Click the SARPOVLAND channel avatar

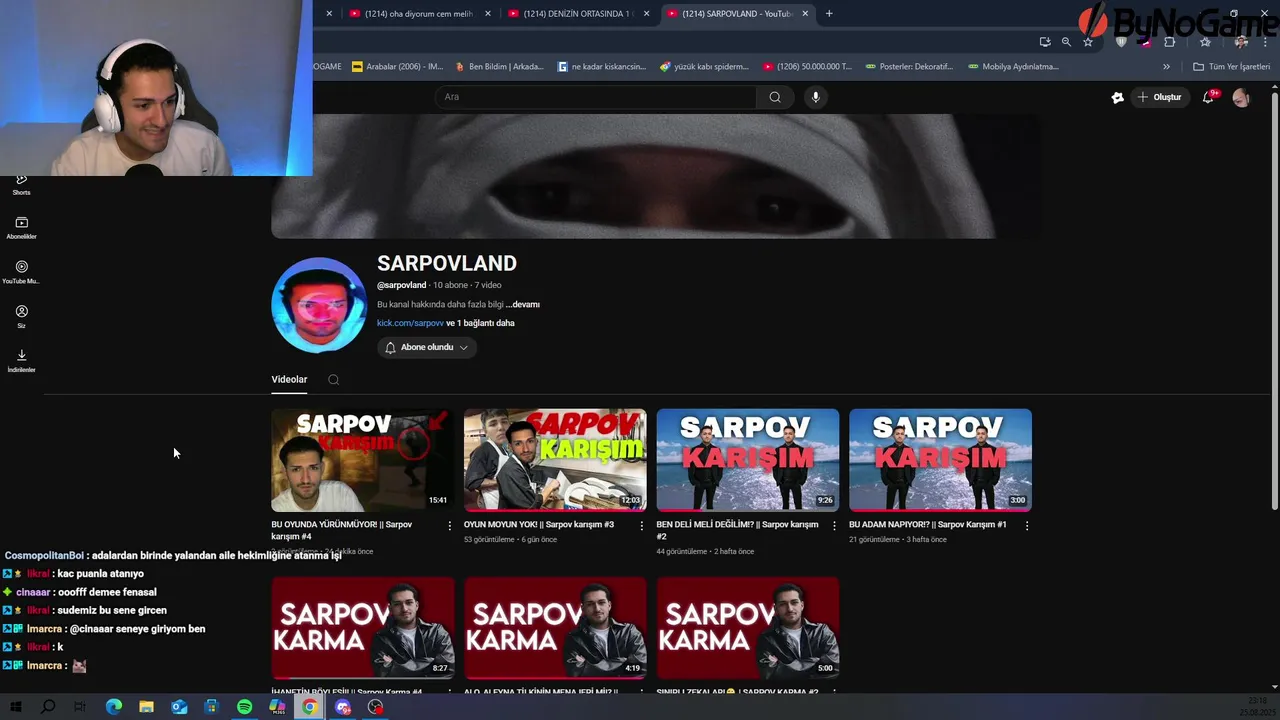319,305
